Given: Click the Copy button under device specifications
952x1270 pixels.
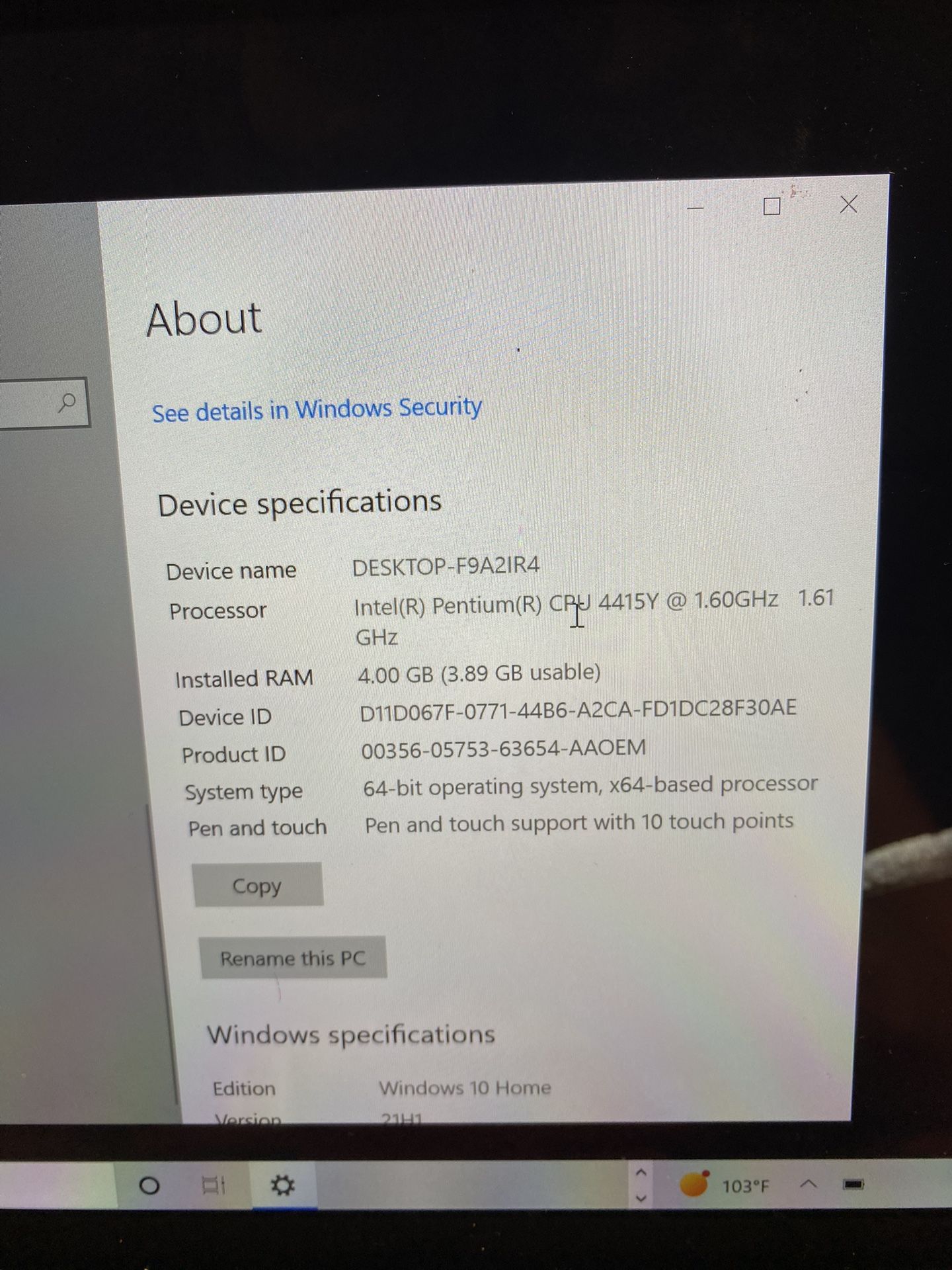Looking at the screenshot, I should 257,884.
